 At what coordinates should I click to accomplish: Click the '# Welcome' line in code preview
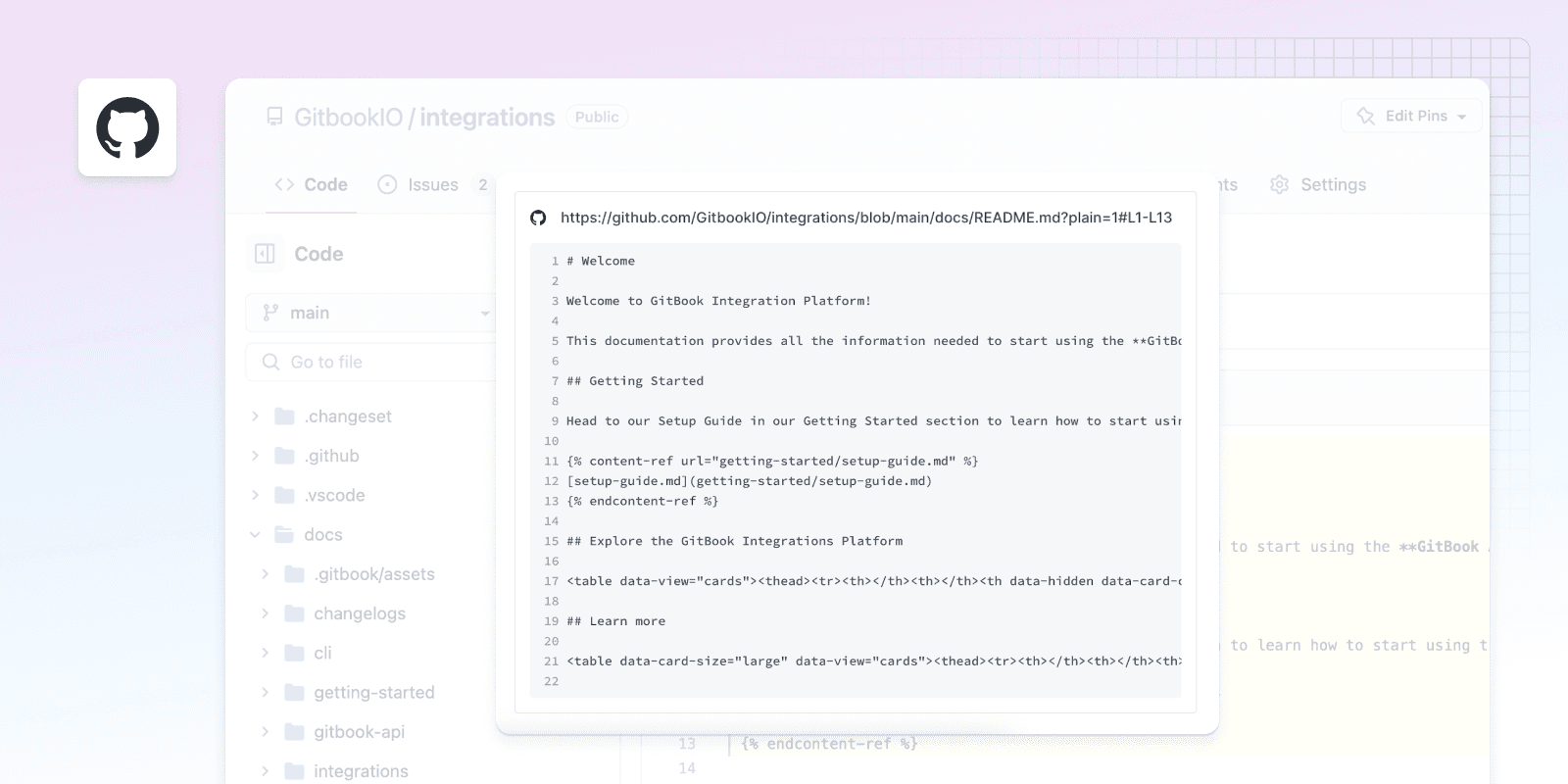pyautogui.click(x=600, y=261)
